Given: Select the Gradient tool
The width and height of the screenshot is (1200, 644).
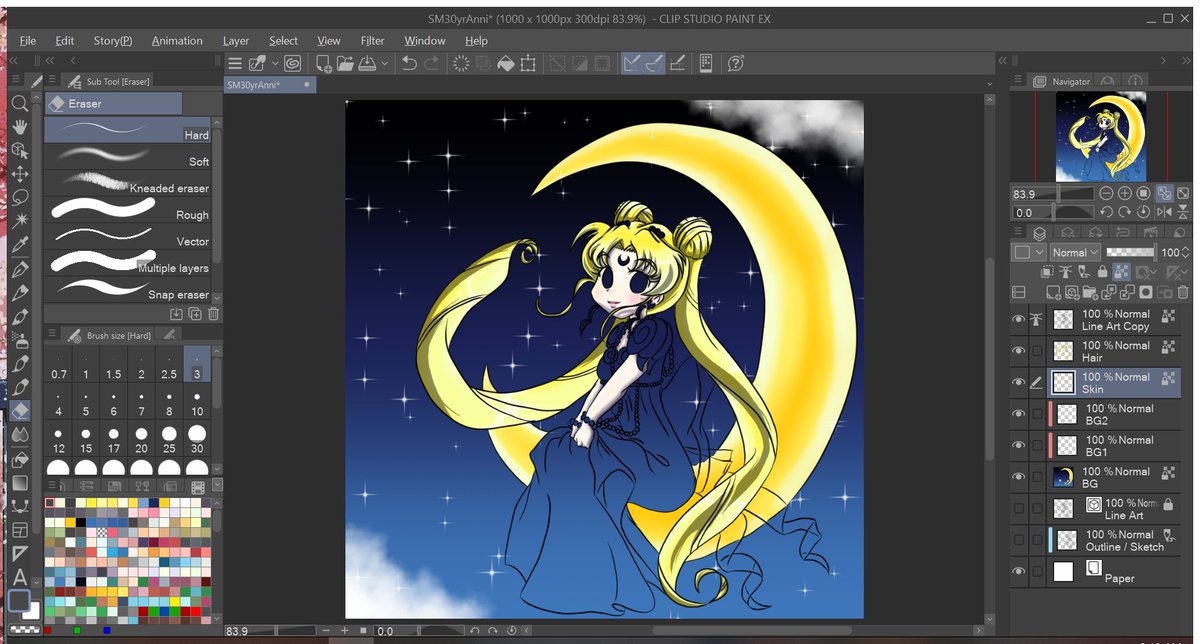Looking at the screenshot, I should (19, 483).
